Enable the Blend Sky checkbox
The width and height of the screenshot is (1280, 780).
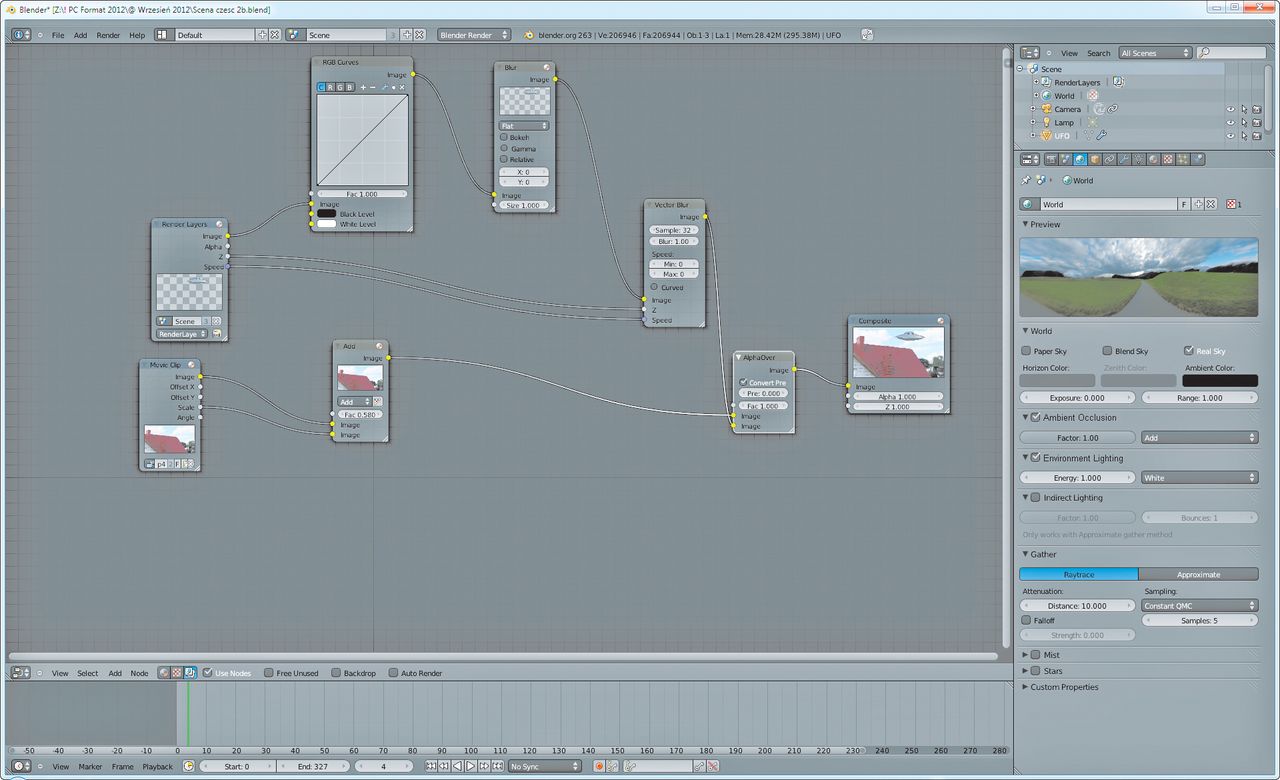click(x=1107, y=351)
